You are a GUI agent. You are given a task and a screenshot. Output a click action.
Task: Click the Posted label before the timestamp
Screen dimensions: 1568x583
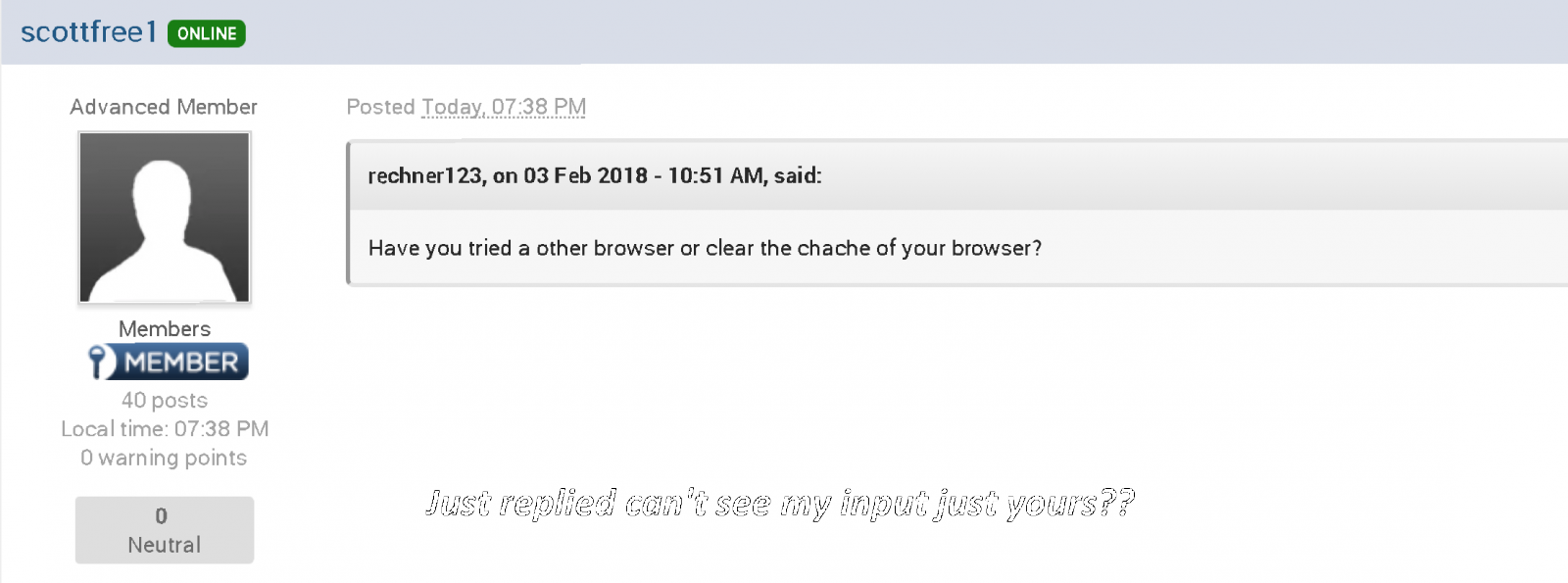pyautogui.click(x=380, y=107)
